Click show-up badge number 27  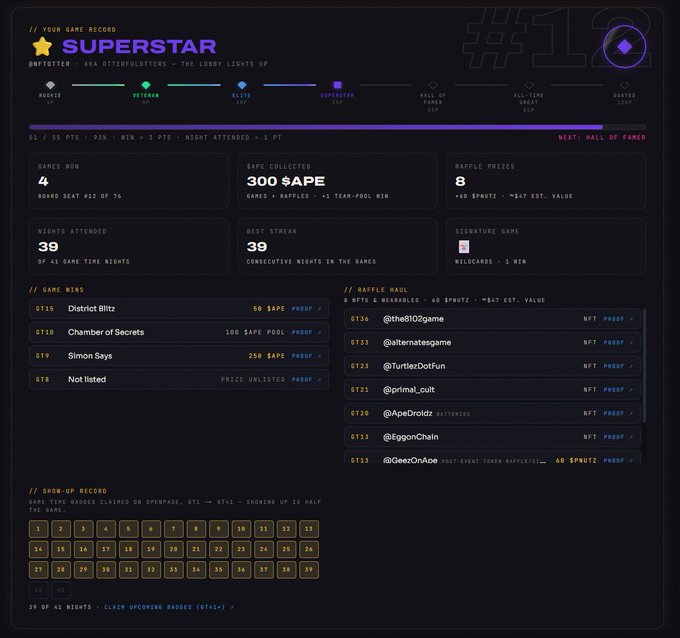(x=39, y=569)
